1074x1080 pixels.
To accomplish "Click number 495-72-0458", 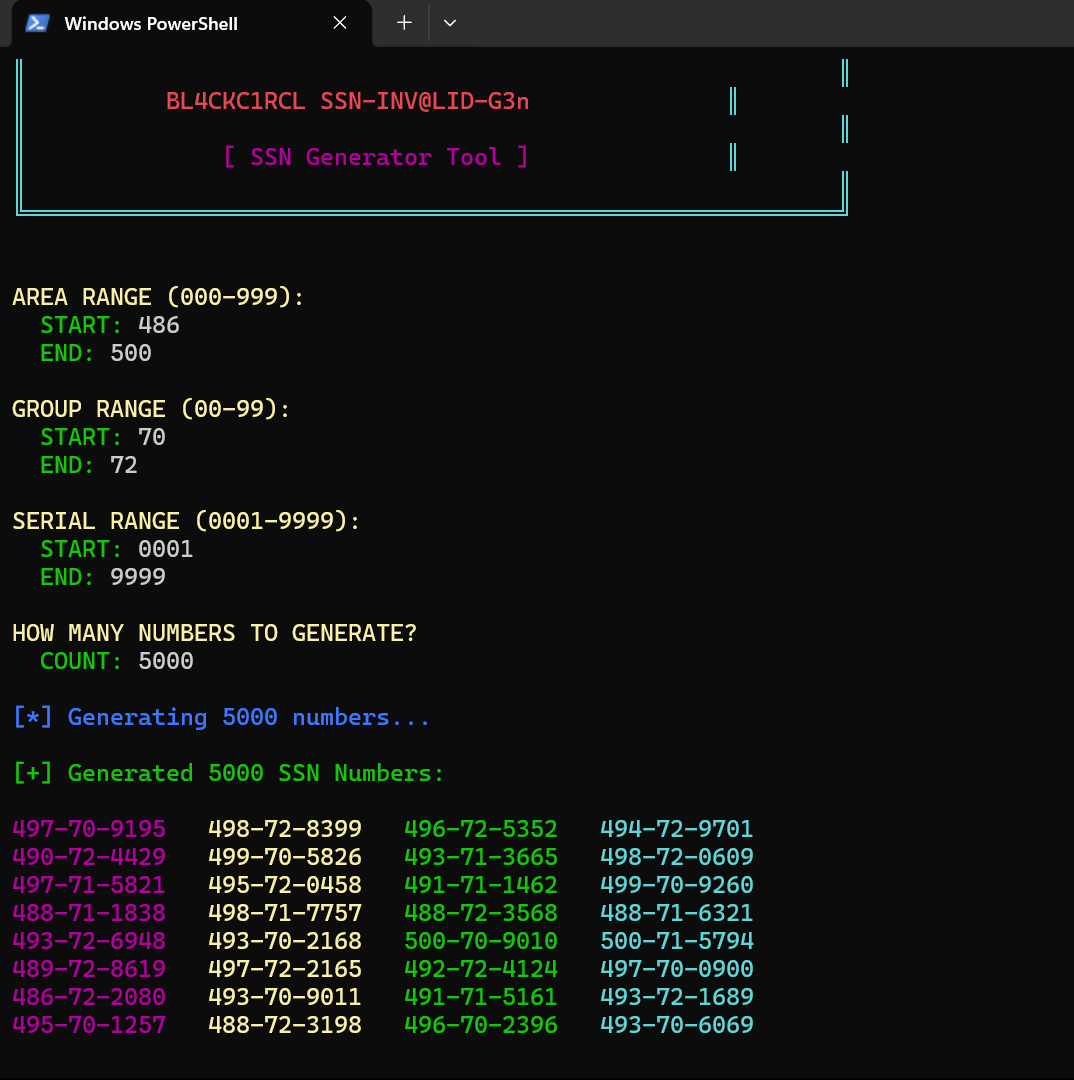I will [285, 885].
